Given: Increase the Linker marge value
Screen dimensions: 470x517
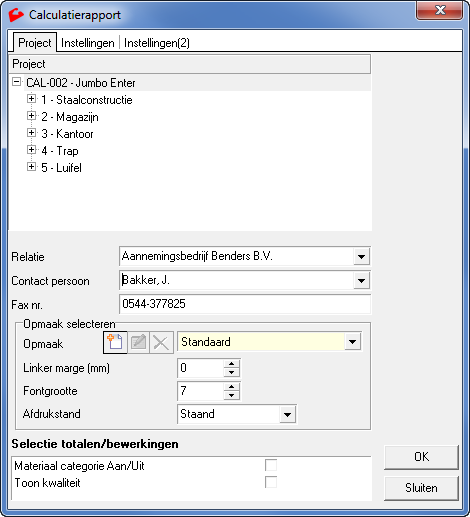Looking at the screenshot, I should (x=232, y=364).
